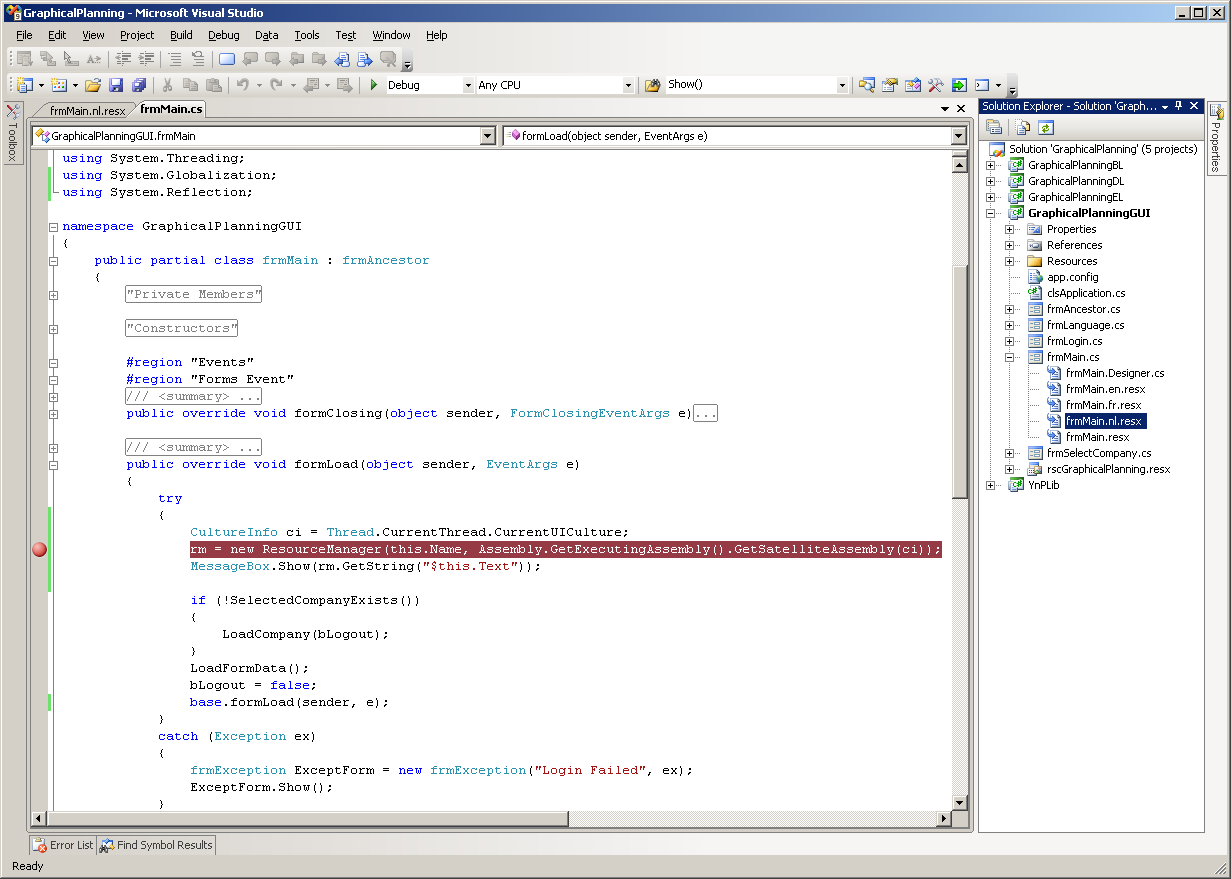Open the Any CPU platform dropdown
1231x879 pixels.
pos(626,84)
